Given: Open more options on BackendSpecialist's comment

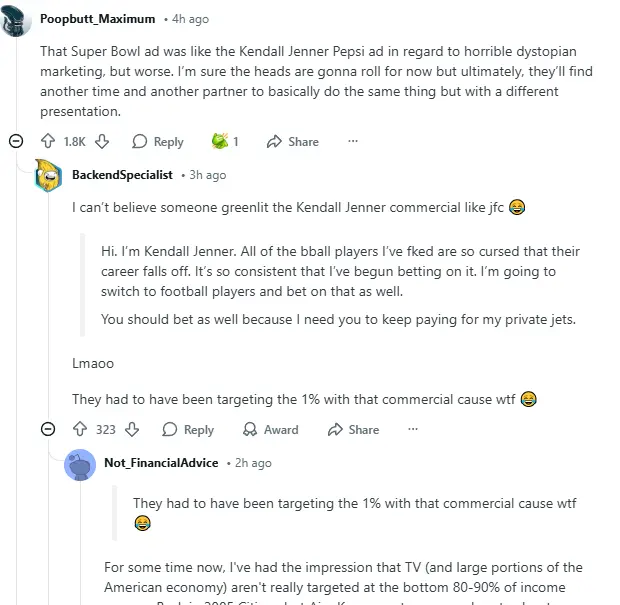Looking at the screenshot, I should pyautogui.click(x=413, y=430).
